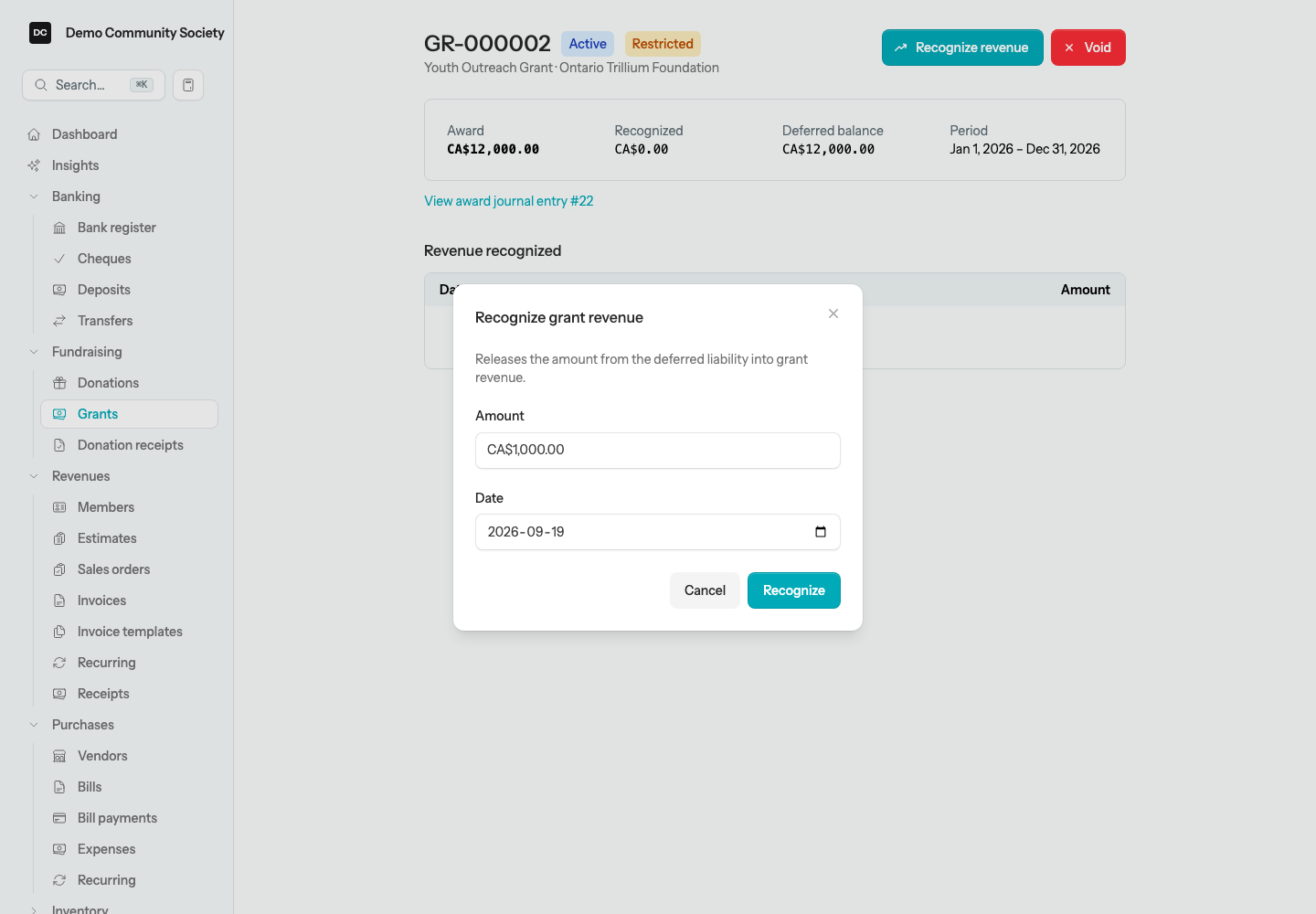Screen dimensions: 1316x914
Task: Click the Insights sparkle icon
Action: click(x=34, y=165)
